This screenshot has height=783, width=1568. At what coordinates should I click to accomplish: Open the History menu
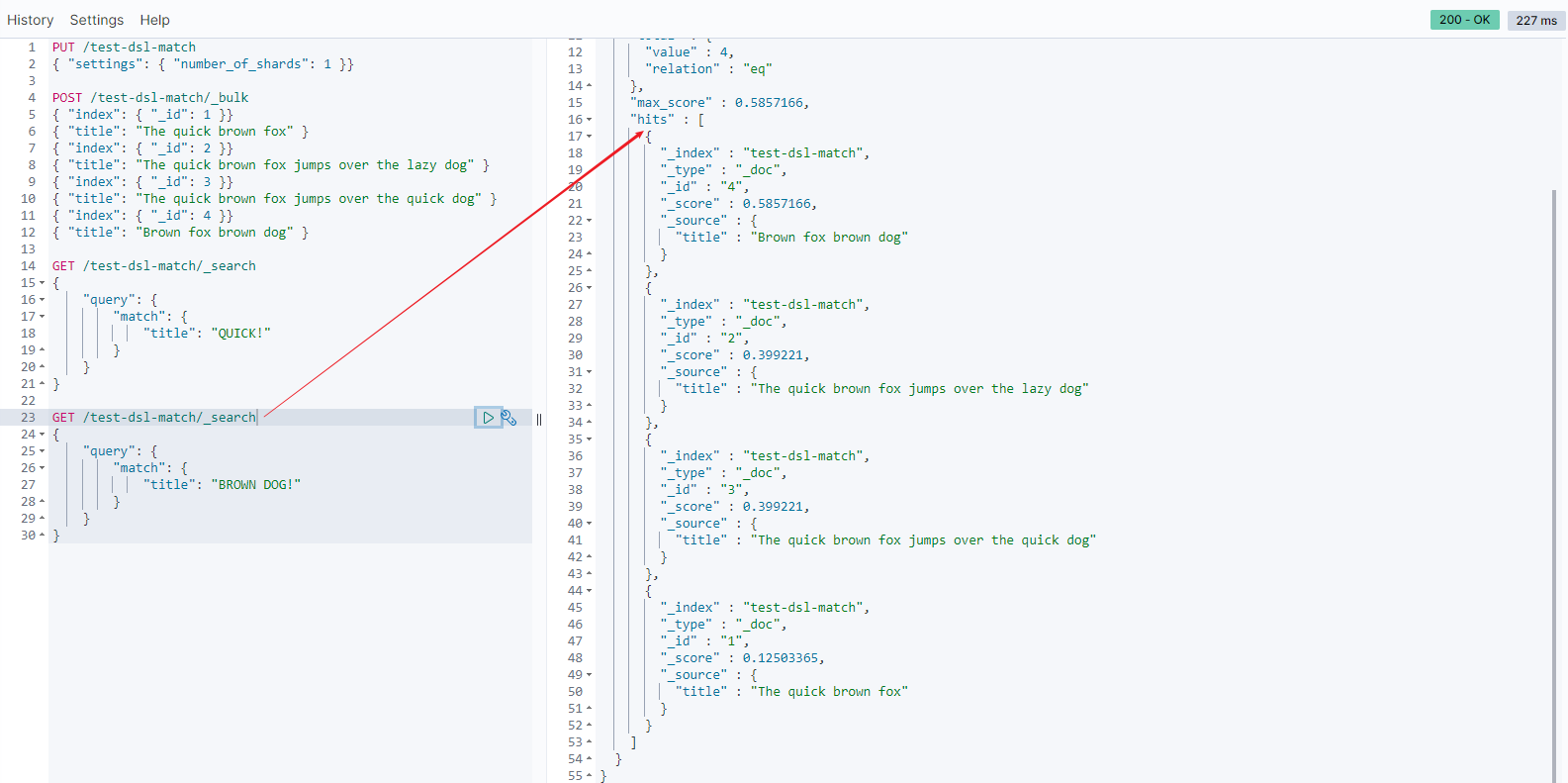[x=31, y=20]
